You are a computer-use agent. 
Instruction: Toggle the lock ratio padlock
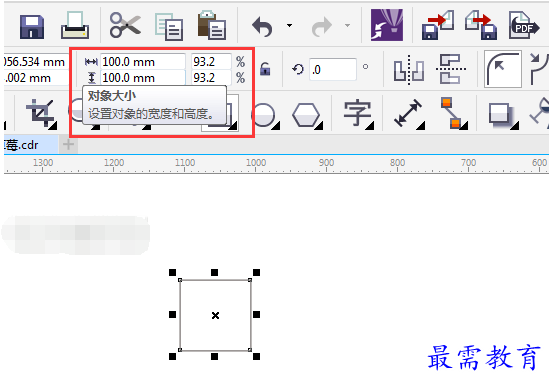click(x=265, y=69)
